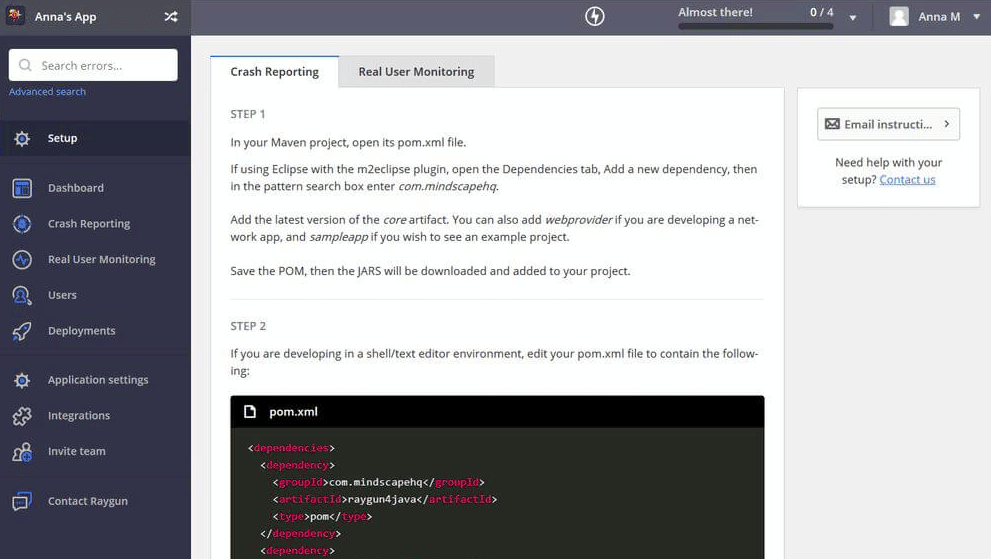Click the Anna M username text
Screen dimensions: 991x559
point(939,17)
